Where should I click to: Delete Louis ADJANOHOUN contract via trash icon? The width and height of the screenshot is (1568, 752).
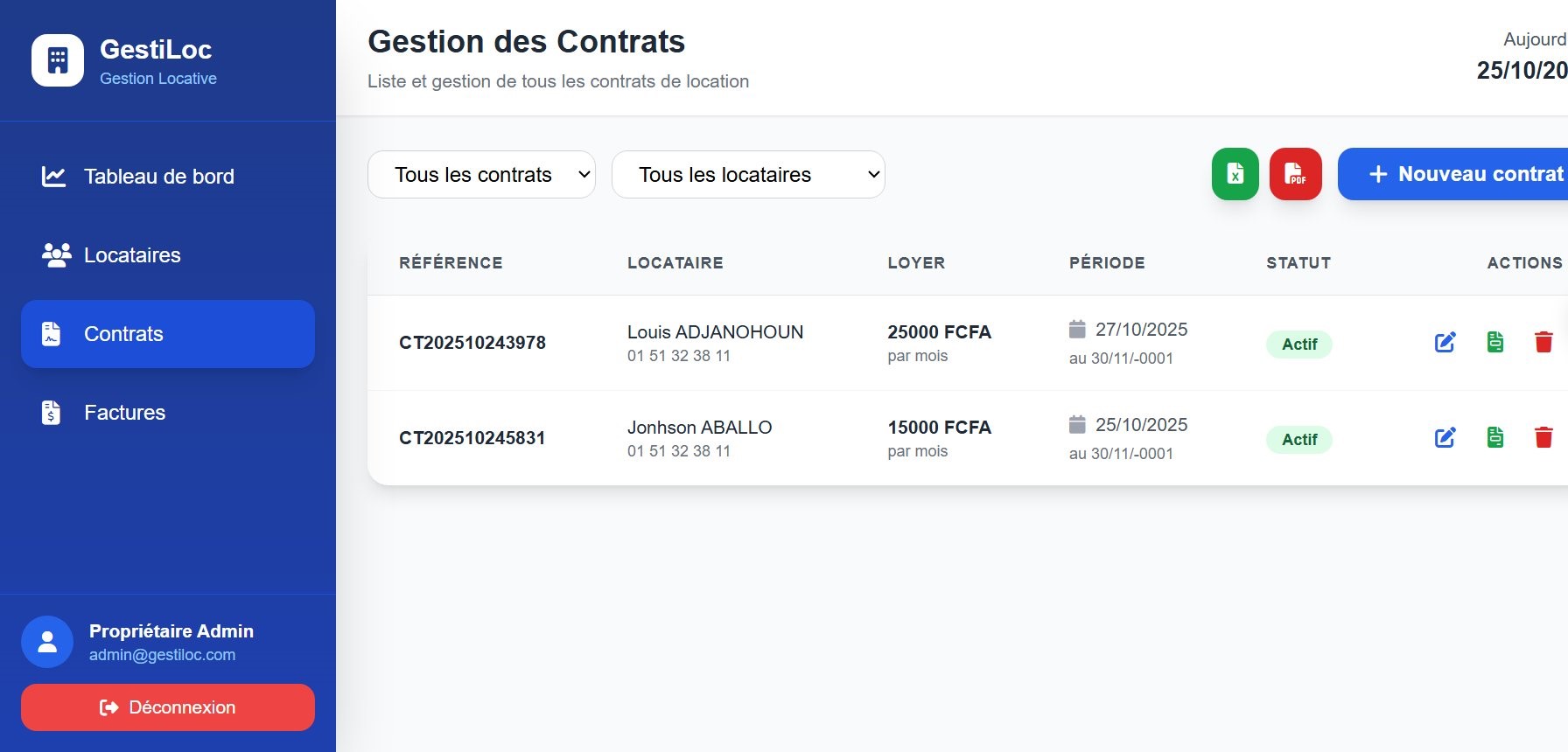pos(1543,342)
